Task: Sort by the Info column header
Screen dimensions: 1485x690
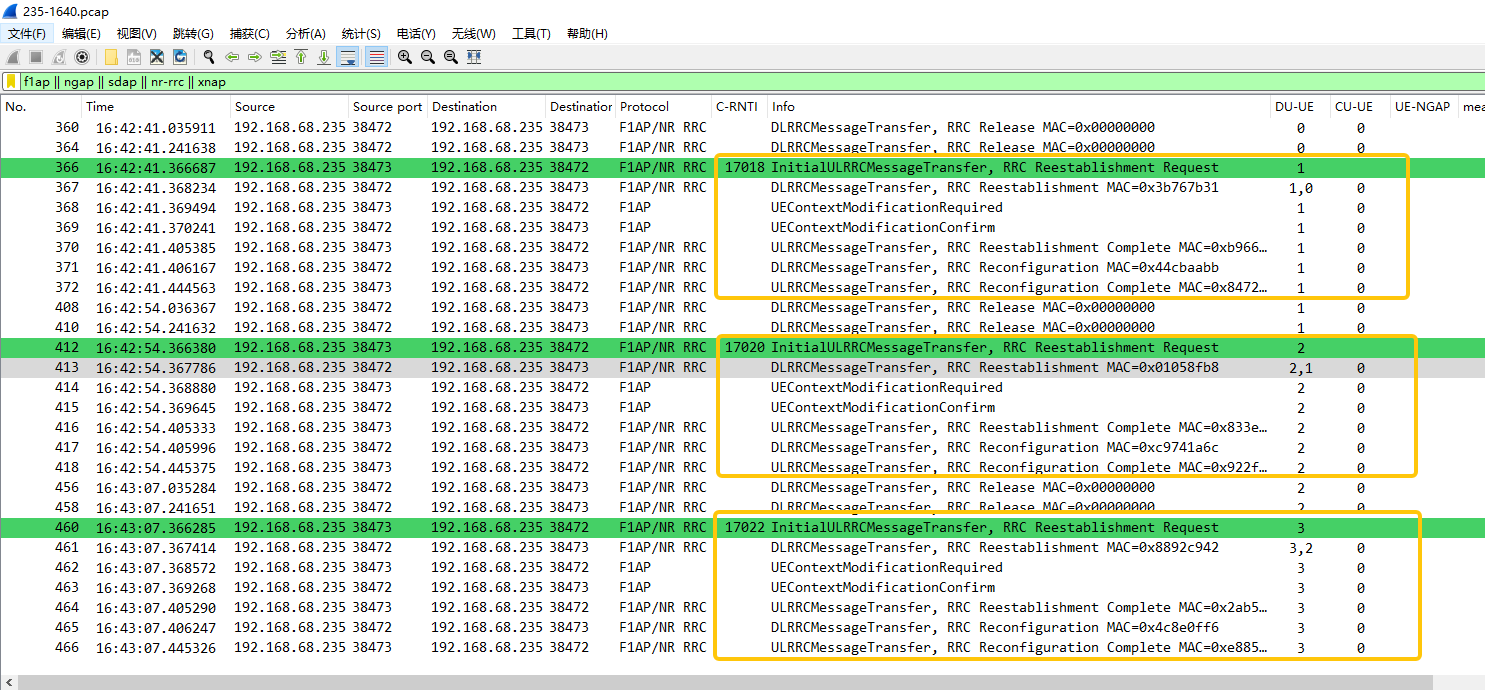Action: click(x=1019, y=107)
